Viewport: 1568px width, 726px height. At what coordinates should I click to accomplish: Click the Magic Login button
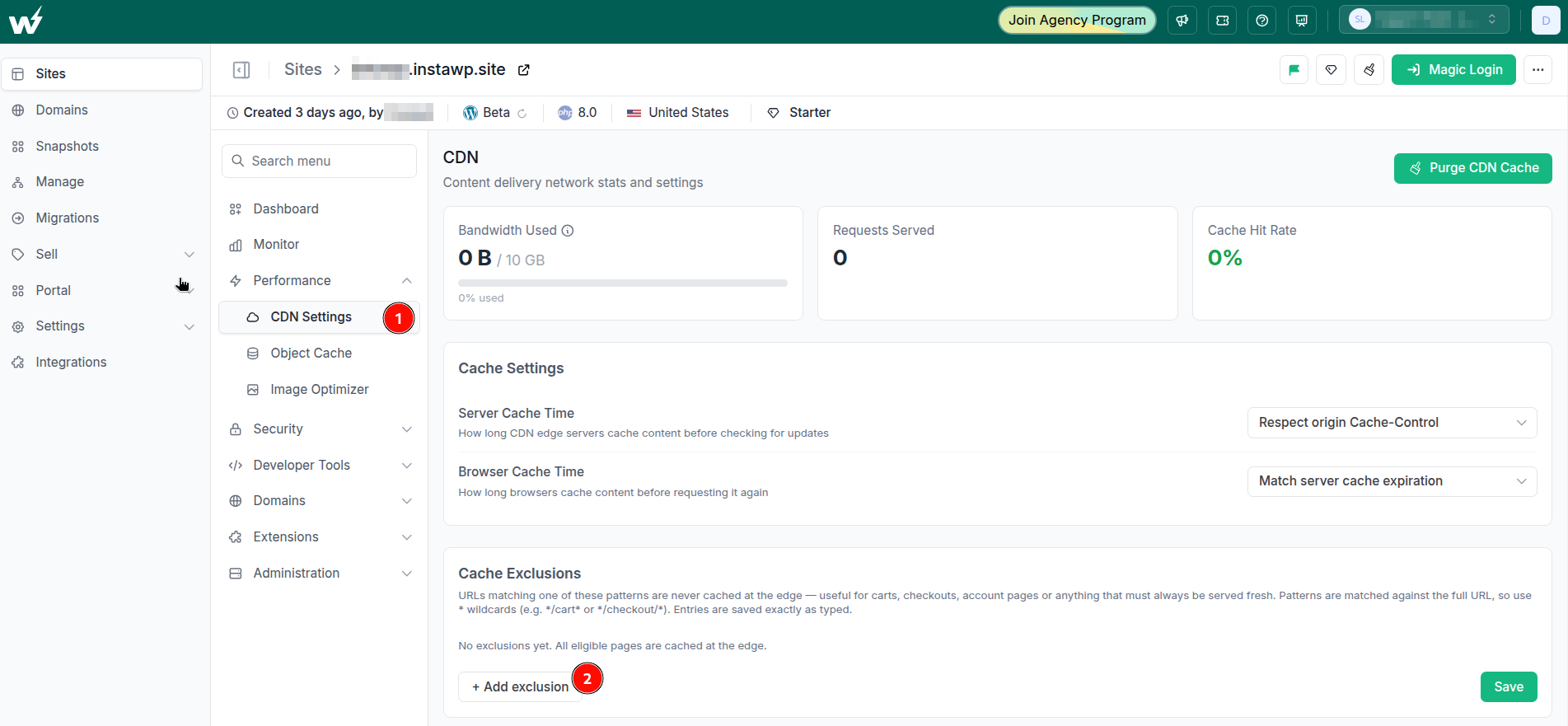pyautogui.click(x=1453, y=70)
